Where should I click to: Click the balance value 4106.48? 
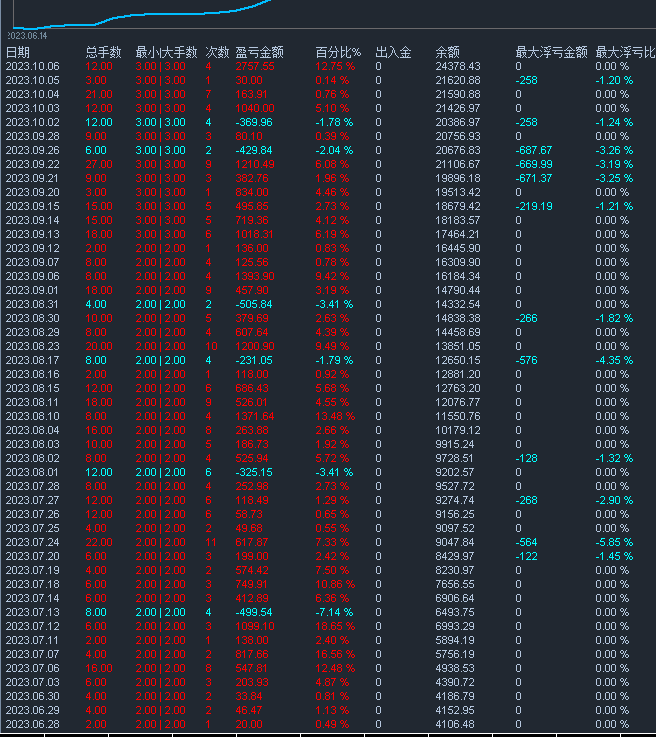coord(455,724)
